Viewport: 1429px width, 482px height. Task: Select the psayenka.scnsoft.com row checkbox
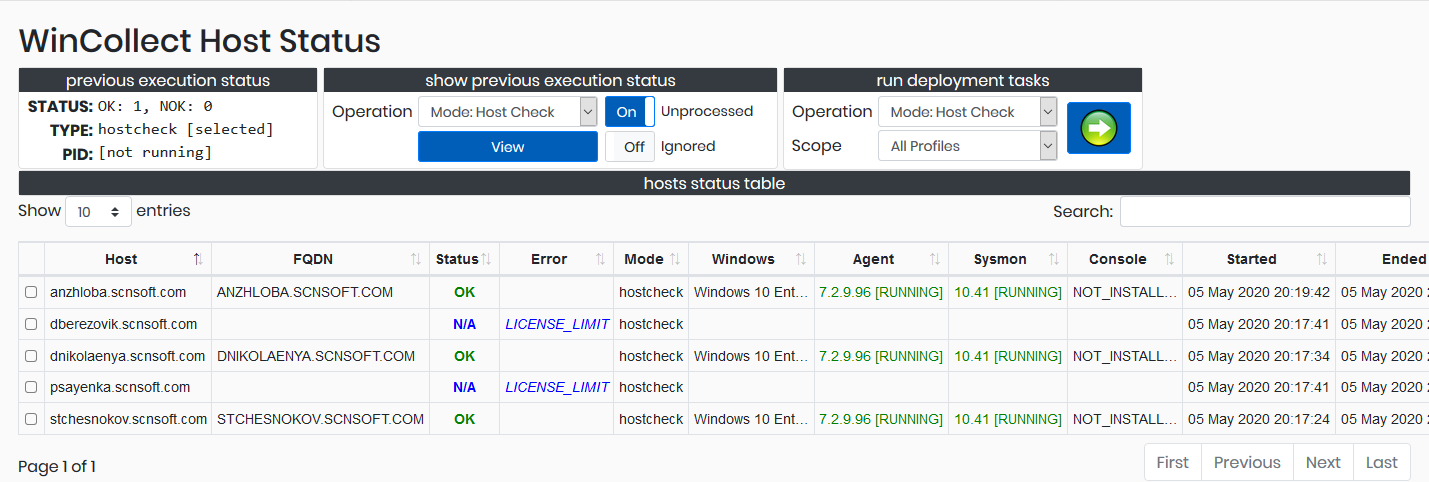[31, 387]
